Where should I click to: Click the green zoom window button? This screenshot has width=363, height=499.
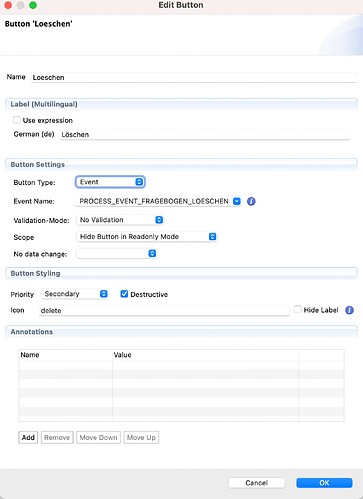coord(33,5)
